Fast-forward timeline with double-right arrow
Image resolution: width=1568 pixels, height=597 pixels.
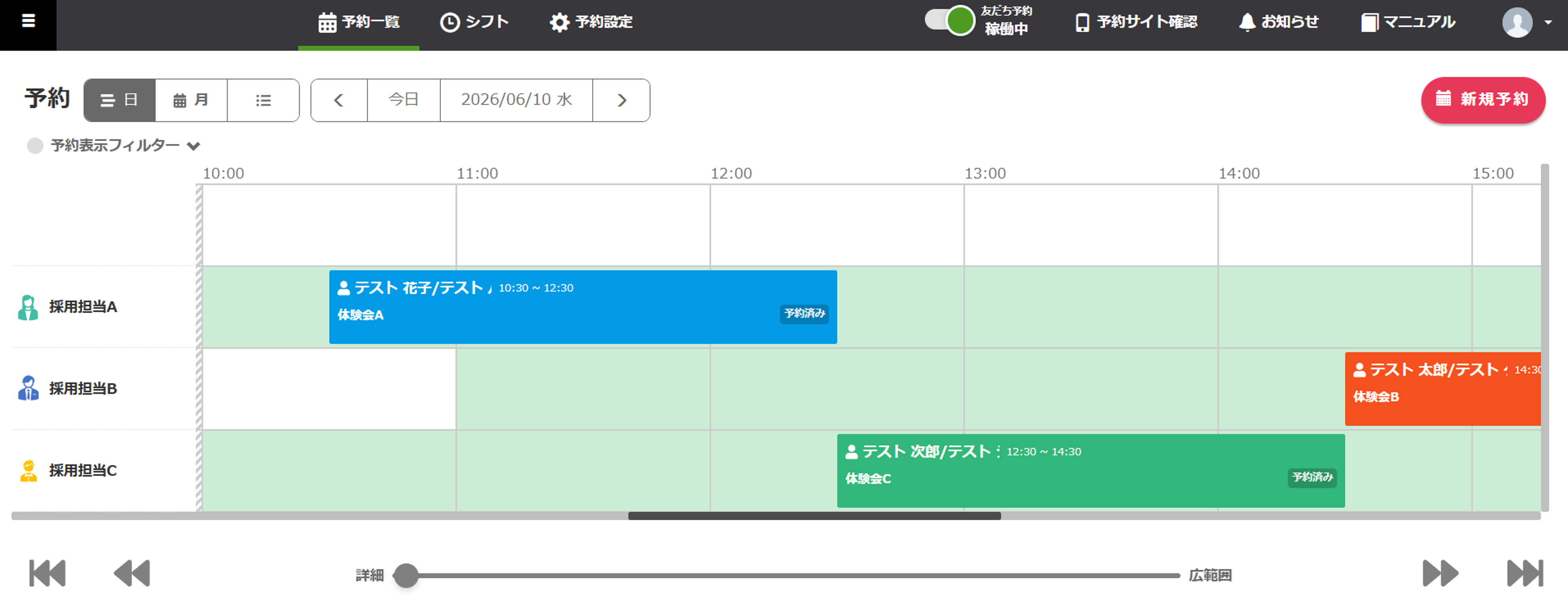1440,573
